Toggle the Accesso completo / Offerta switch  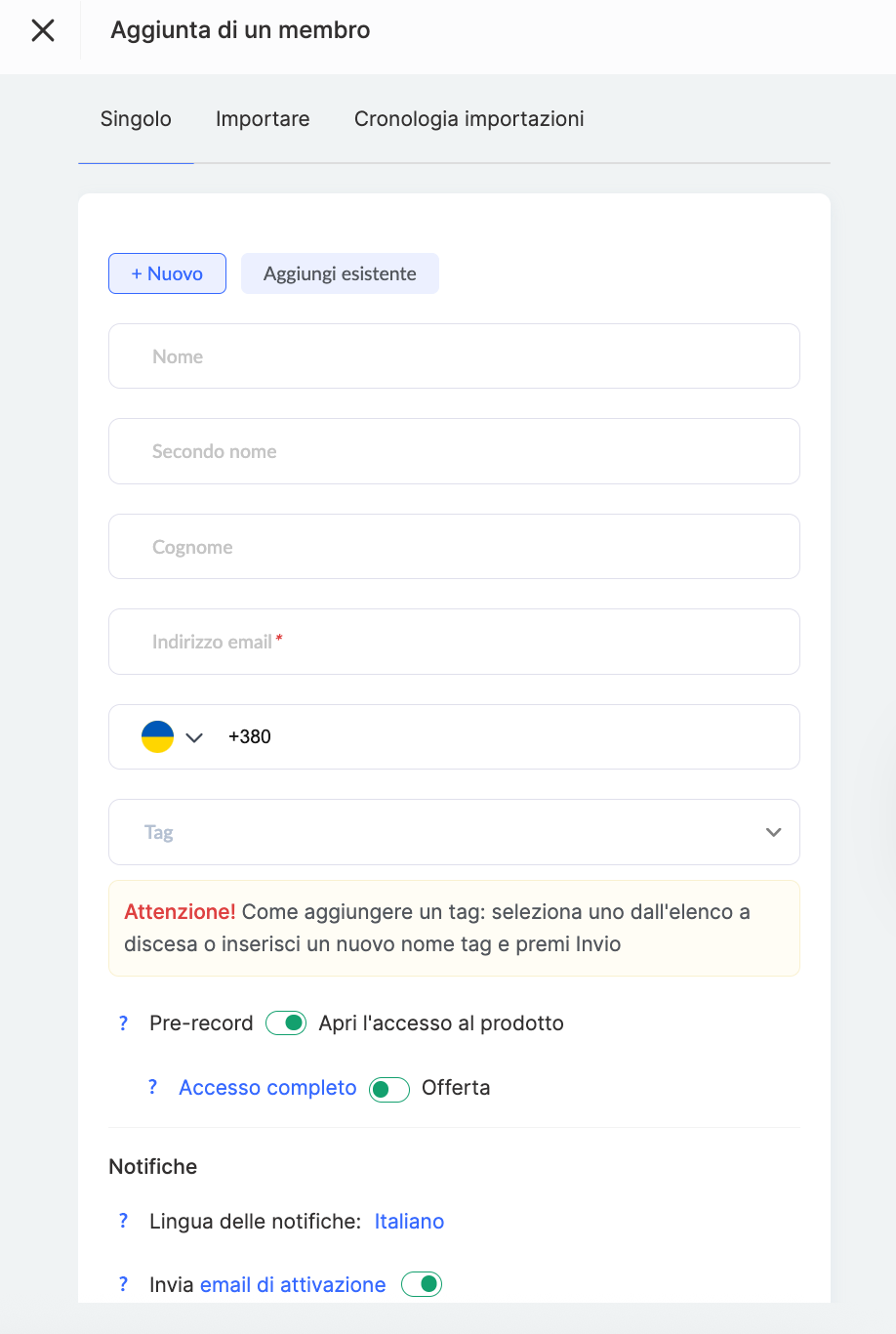[388, 1089]
